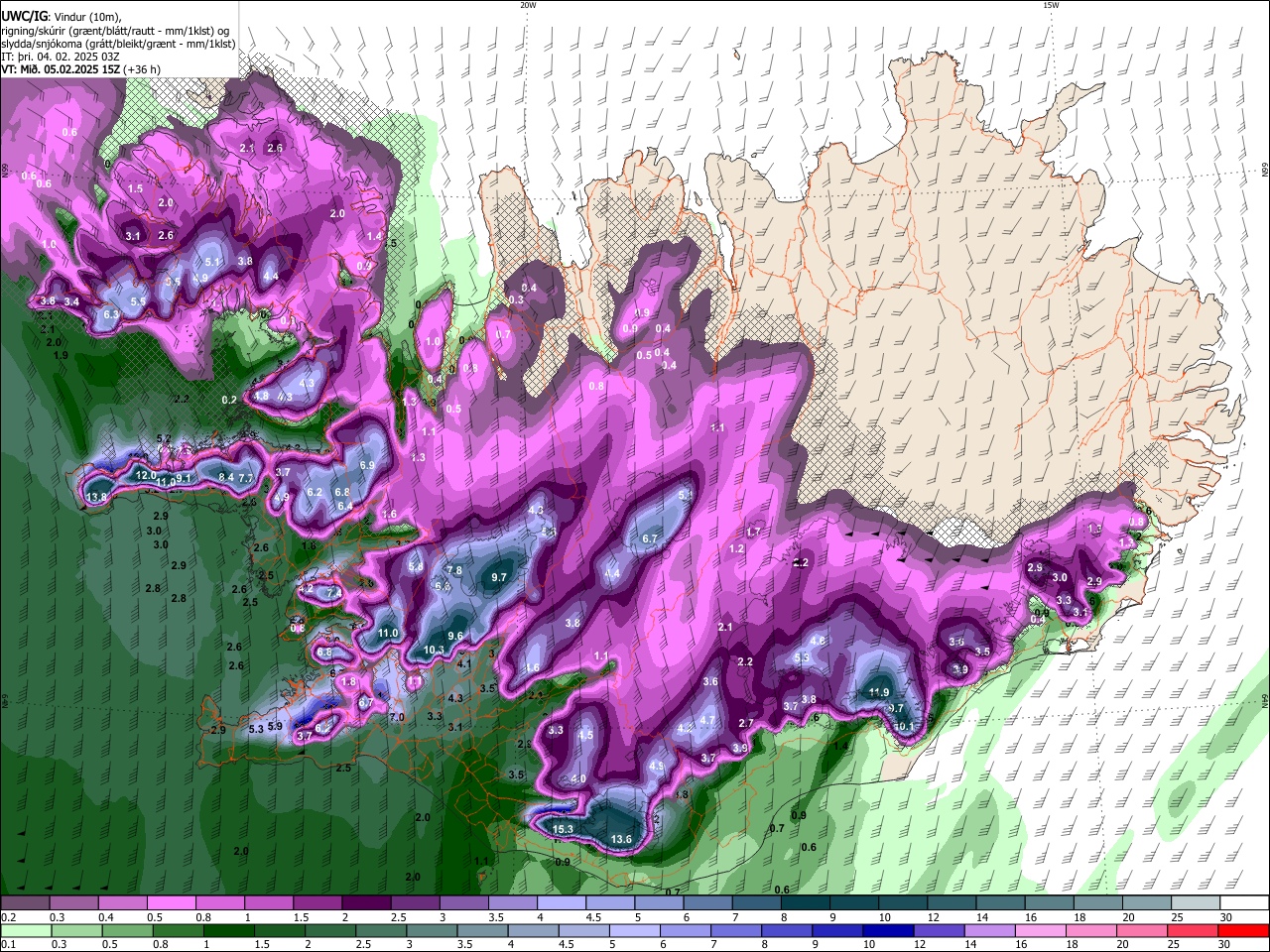This screenshot has width=1270, height=952.
Task: Click the bright pink swatch between 0.5 and 0.8
Action: [x=171, y=903]
